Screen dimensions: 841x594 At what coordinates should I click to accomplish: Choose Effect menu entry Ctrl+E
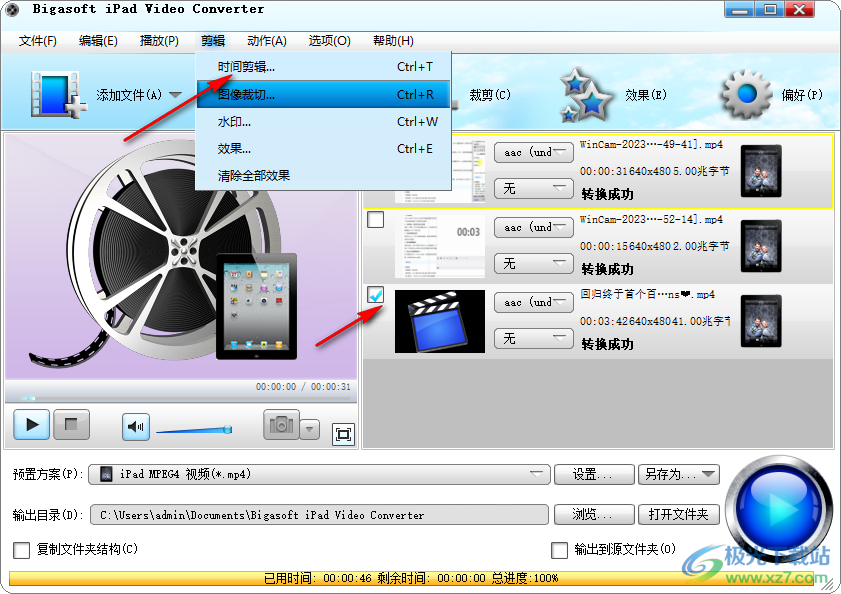323,149
